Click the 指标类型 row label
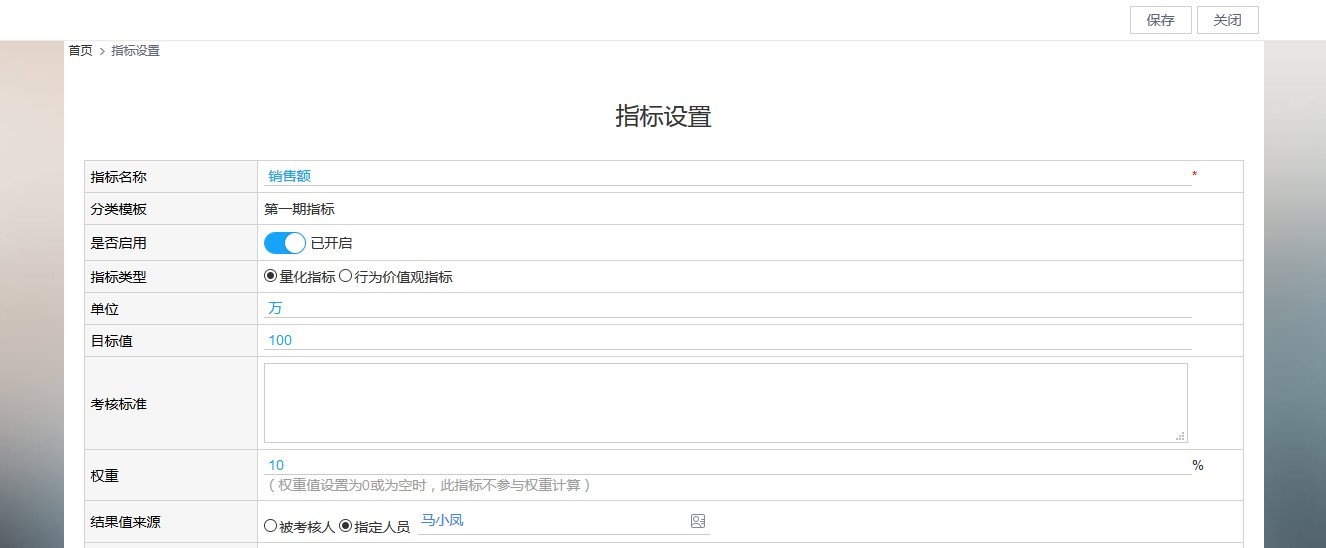Viewport: 1326px width, 548px height. click(x=118, y=277)
